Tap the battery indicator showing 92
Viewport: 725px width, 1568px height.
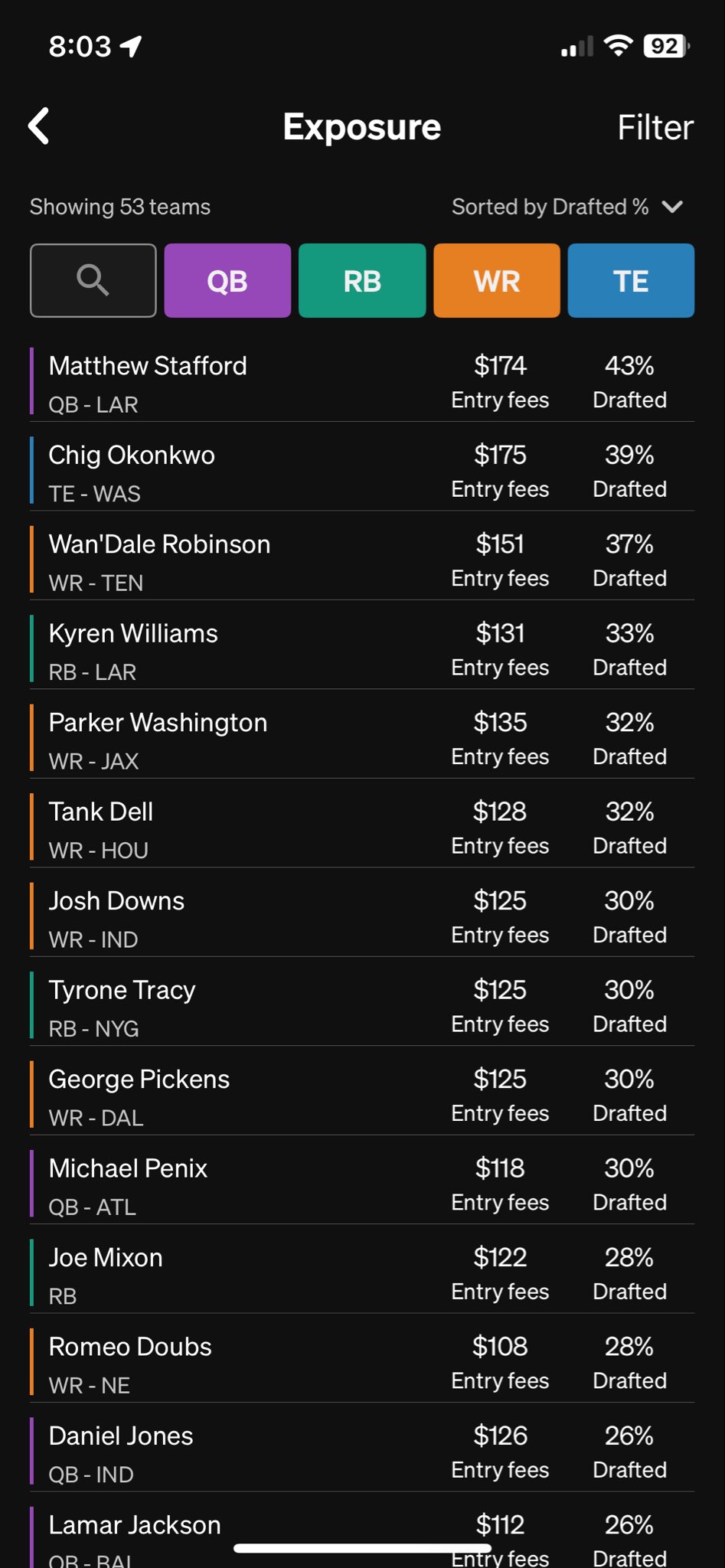[666, 47]
